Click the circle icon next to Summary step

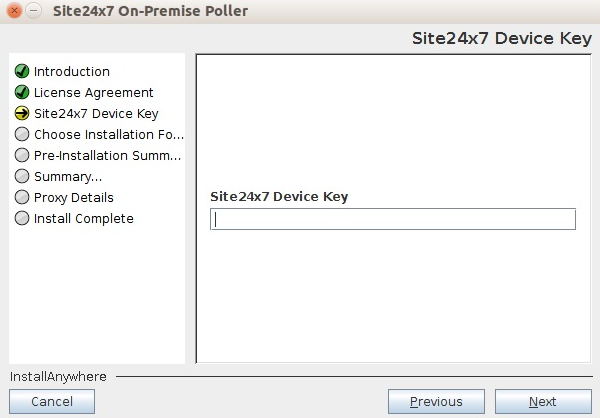22,176
